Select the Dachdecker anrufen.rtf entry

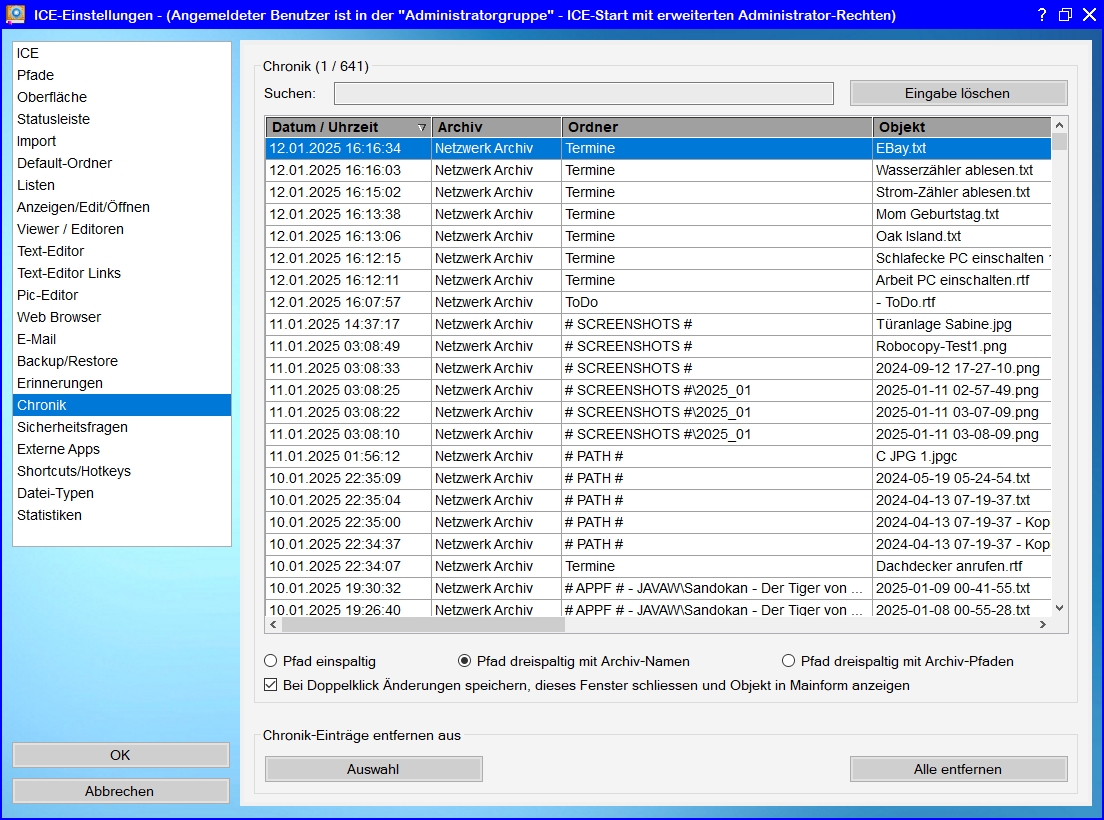(962, 566)
